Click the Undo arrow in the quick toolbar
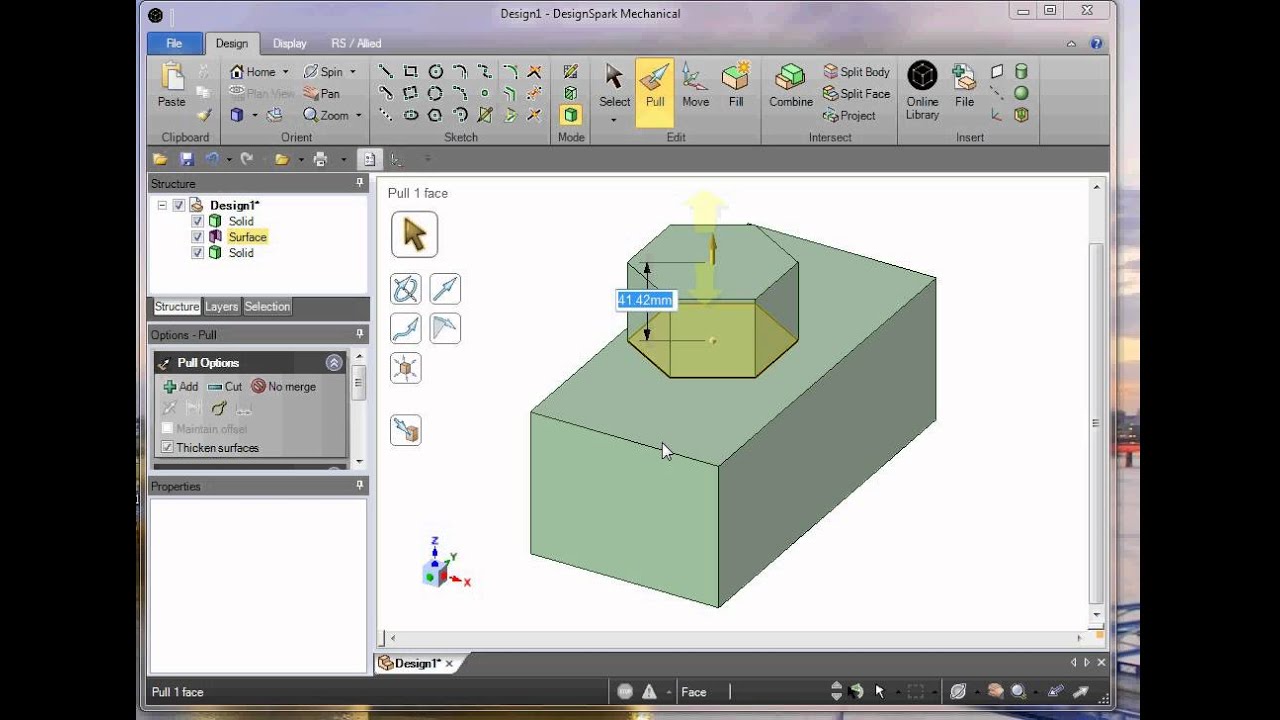The height and width of the screenshot is (720, 1280). point(211,159)
